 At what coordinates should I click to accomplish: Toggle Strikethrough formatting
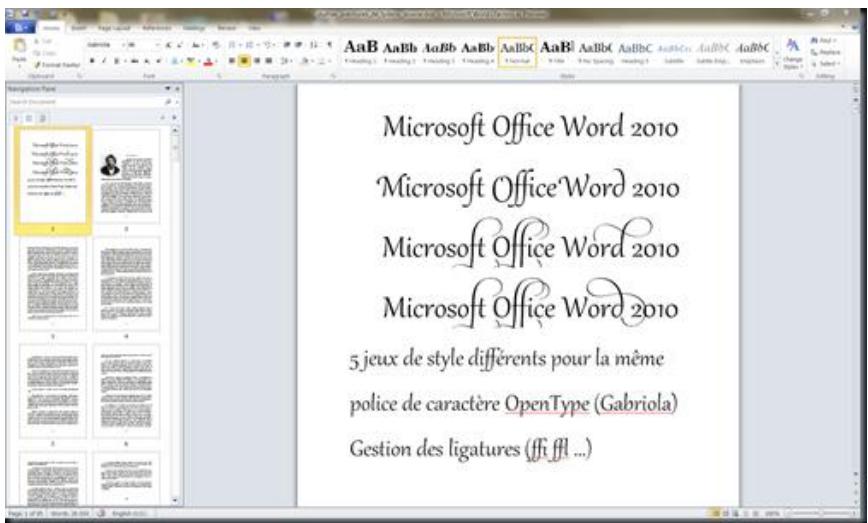[x=135, y=61]
